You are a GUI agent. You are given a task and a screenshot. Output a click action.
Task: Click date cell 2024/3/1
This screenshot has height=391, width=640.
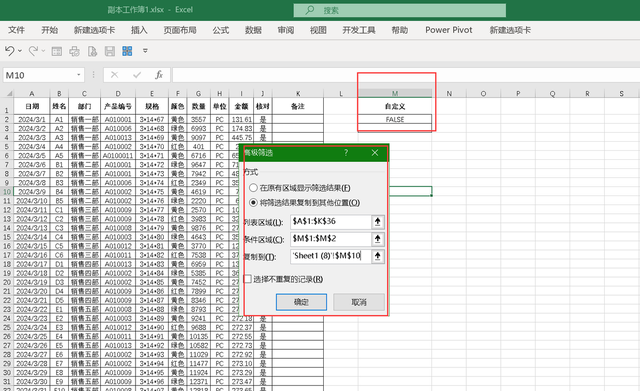[x=32, y=119]
